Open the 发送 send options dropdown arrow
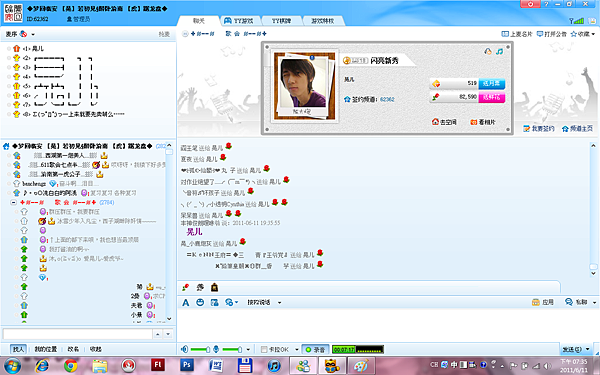Viewport: 600px width, 375px height. pos(587,349)
